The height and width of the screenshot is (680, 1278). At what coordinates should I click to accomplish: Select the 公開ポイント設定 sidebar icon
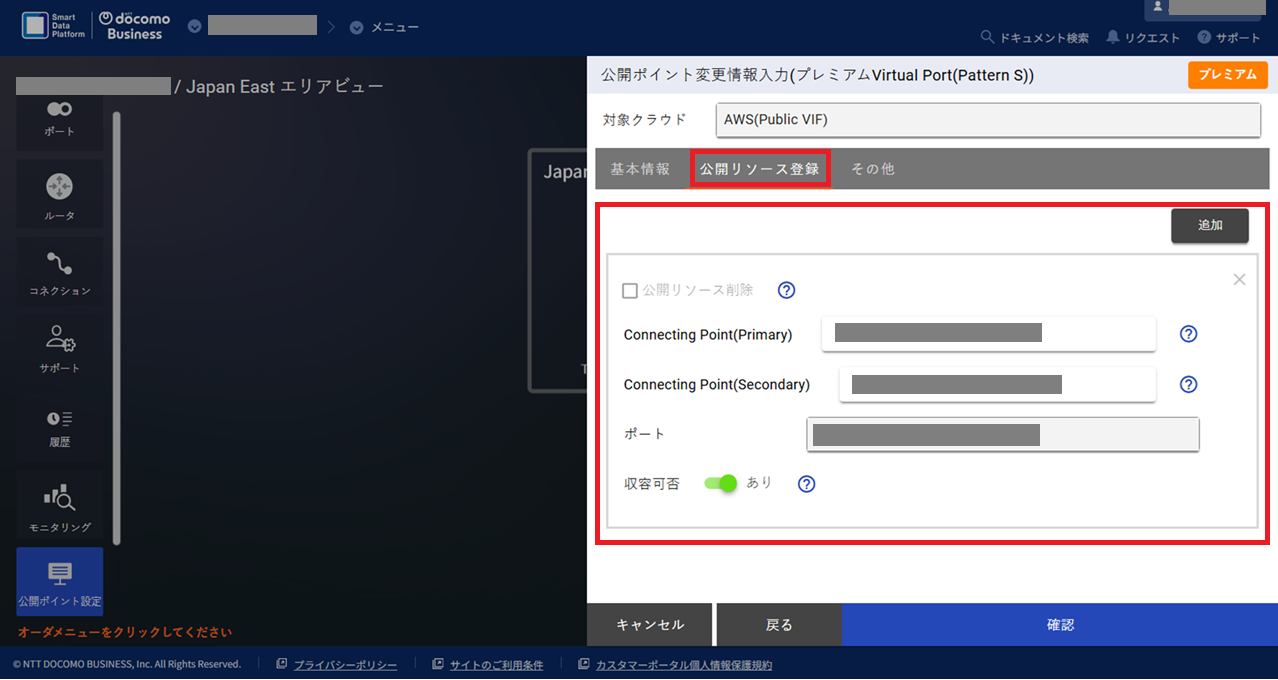[x=59, y=581]
